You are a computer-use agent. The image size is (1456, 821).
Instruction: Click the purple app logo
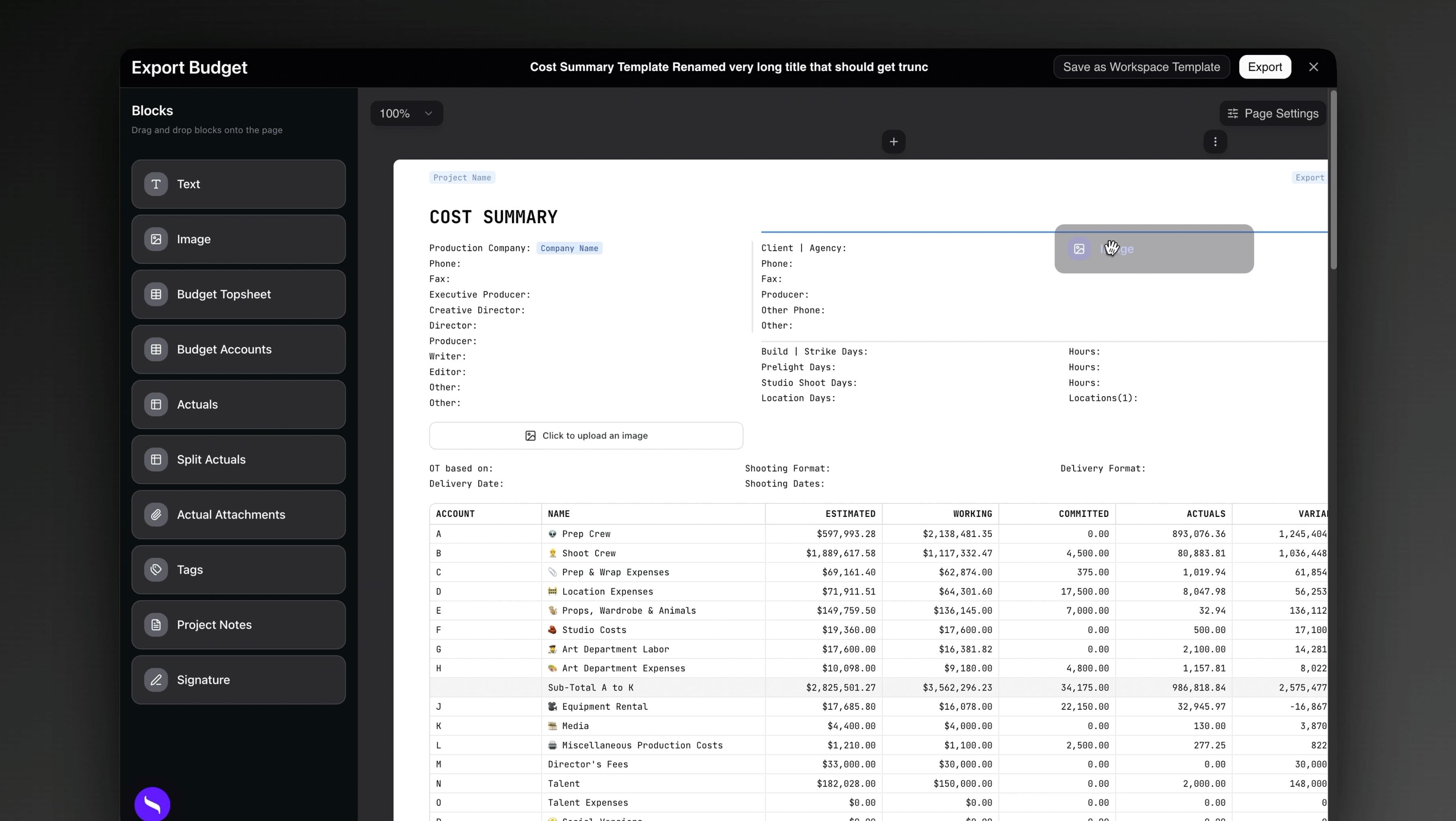click(152, 804)
